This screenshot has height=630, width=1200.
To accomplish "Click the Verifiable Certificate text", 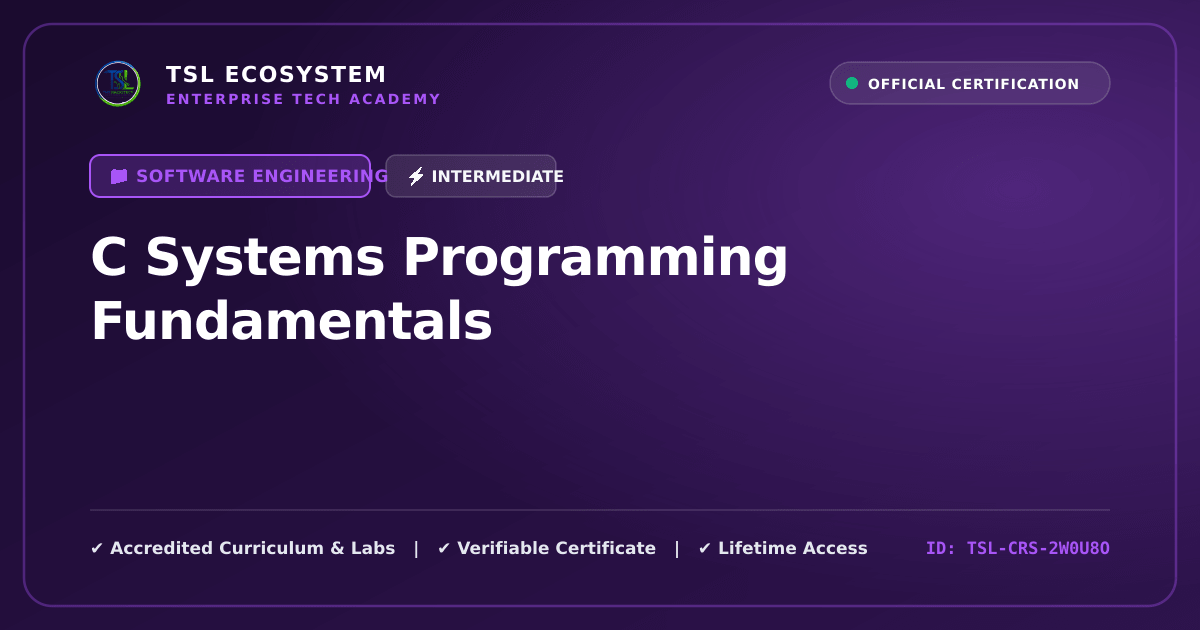I will pyautogui.click(x=556, y=548).
